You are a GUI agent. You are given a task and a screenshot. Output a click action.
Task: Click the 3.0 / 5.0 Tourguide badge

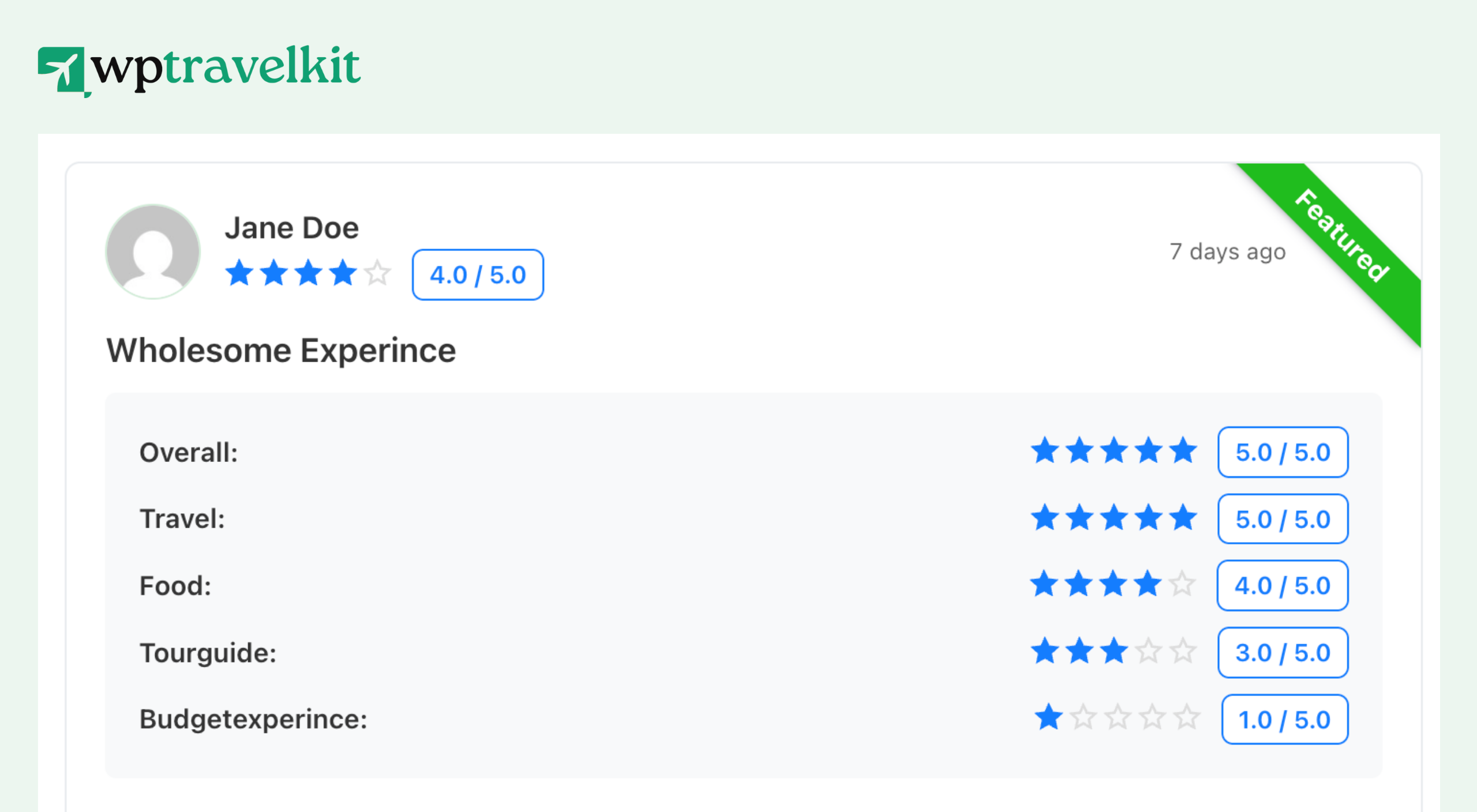[x=1282, y=652]
